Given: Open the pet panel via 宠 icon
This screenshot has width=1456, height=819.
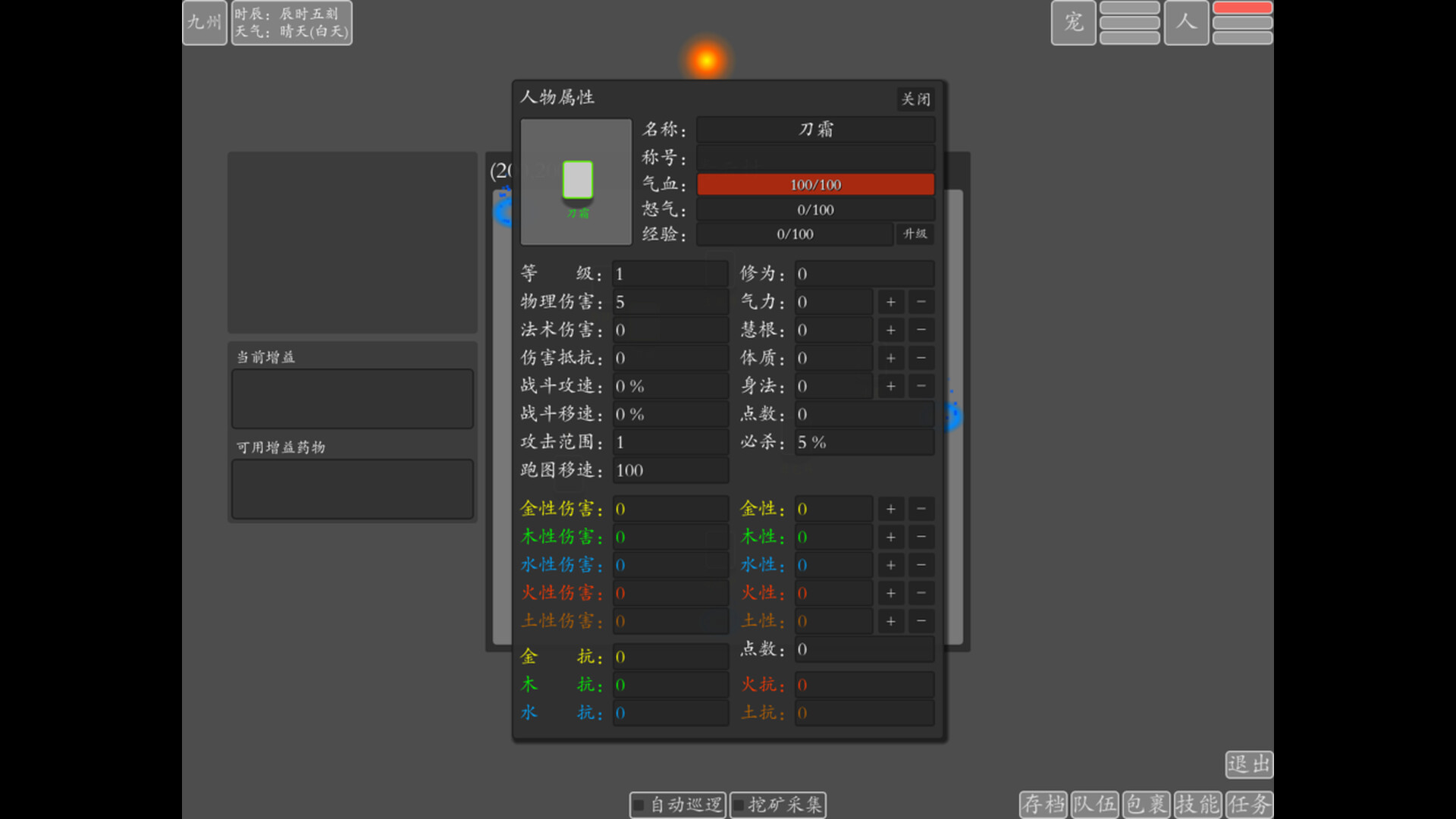Looking at the screenshot, I should pos(1072,23).
